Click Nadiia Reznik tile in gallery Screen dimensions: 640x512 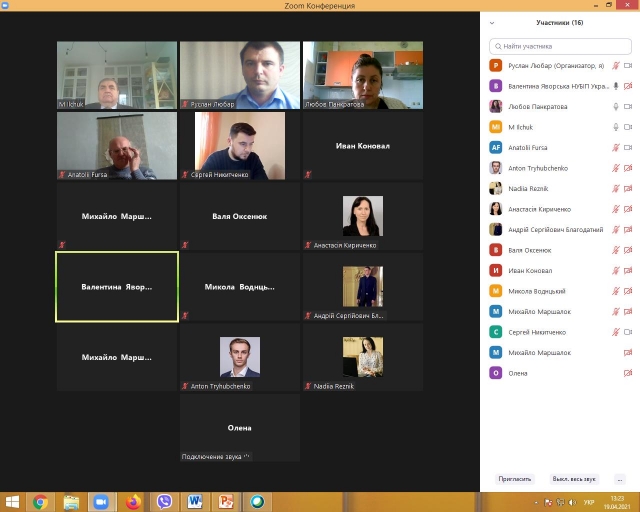[x=363, y=357]
